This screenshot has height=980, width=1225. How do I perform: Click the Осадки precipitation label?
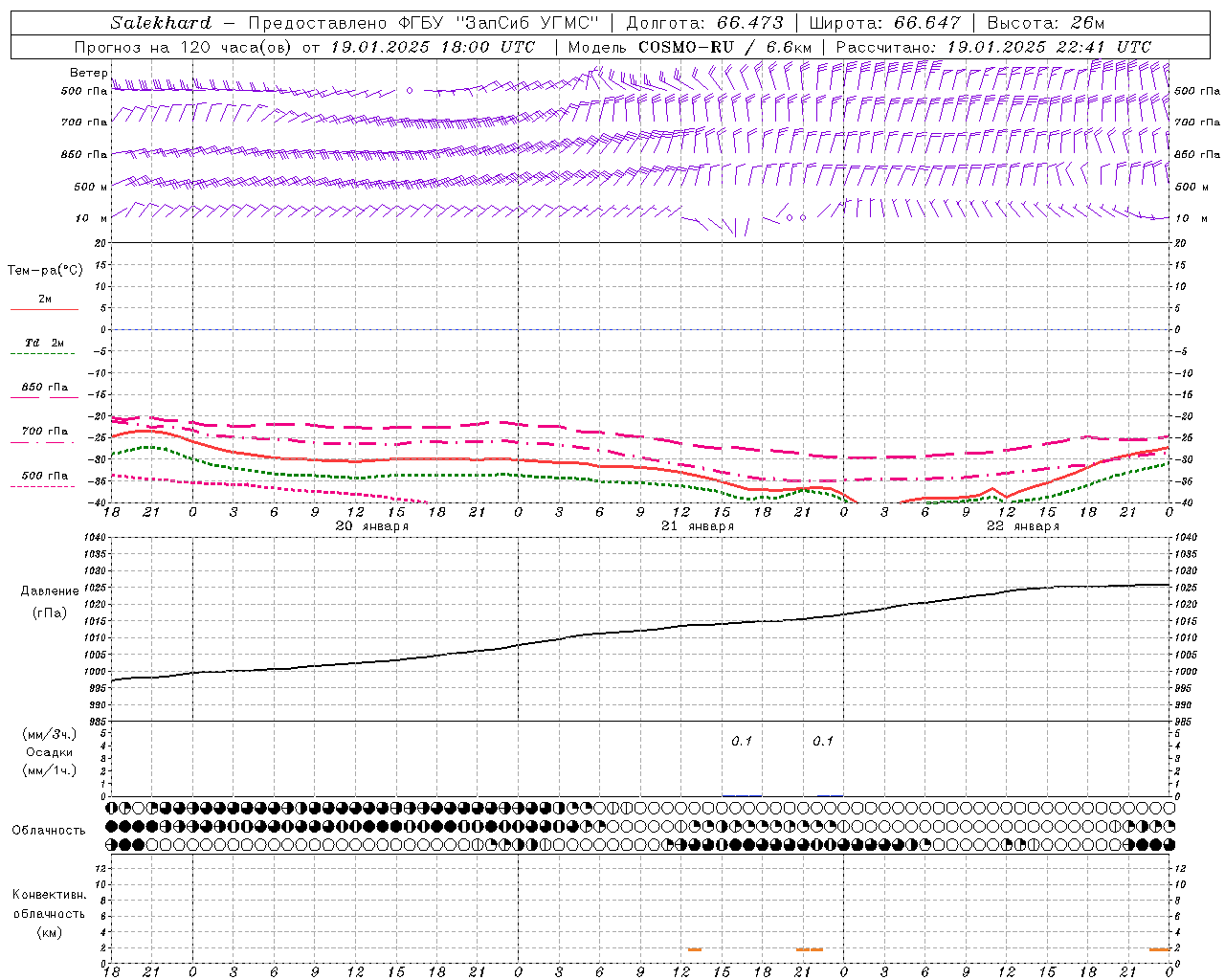50,752
